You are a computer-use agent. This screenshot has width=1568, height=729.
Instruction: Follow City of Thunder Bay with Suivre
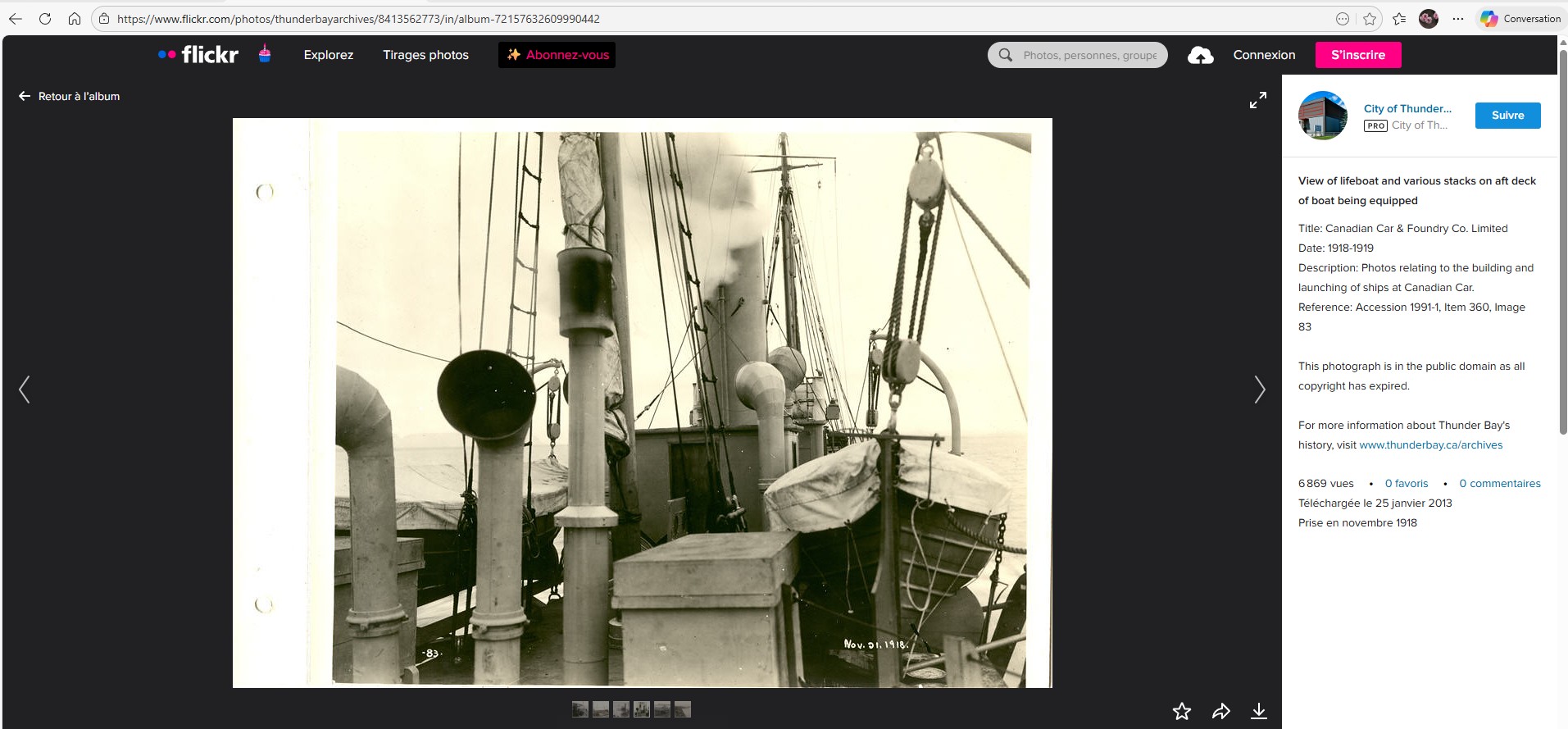click(1507, 116)
